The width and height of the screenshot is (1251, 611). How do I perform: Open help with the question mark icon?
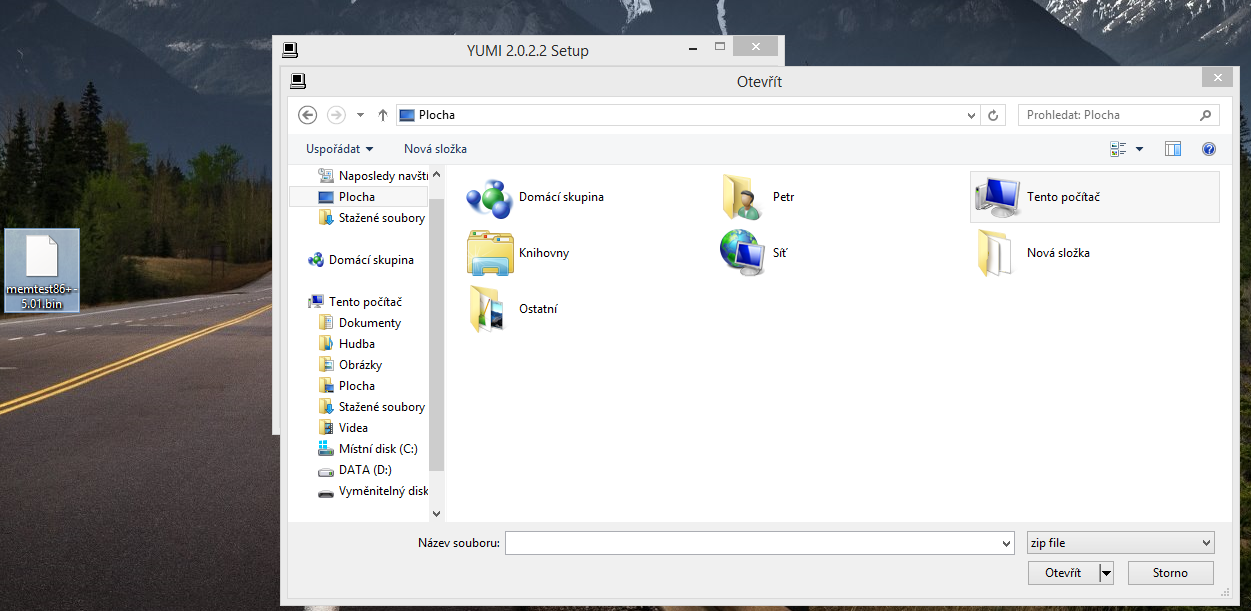pyautogui.click(x=1209, y=149)
